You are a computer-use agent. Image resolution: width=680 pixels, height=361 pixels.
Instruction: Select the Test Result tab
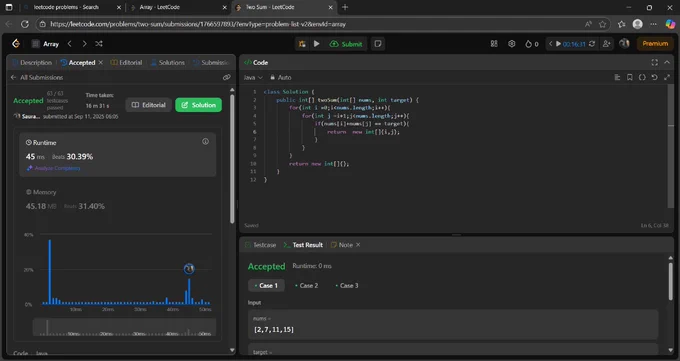[303, 245]
